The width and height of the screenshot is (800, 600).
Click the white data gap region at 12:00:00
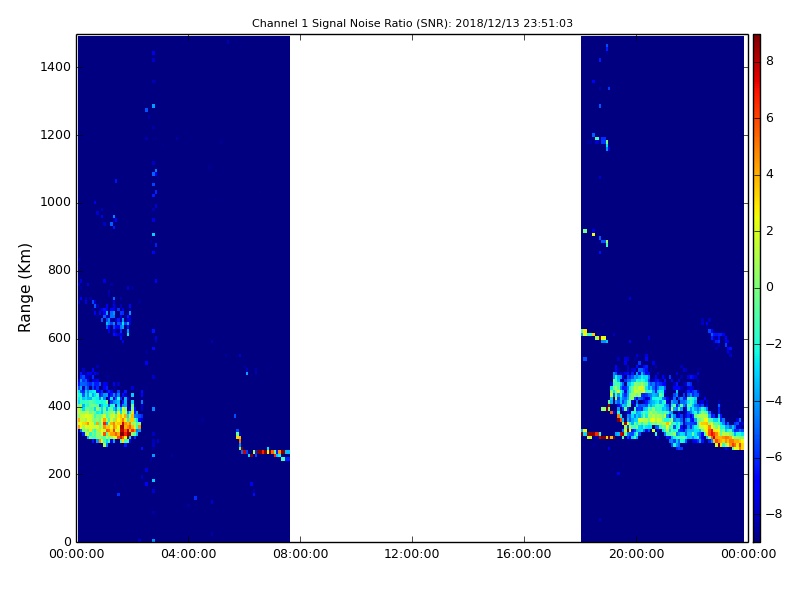(x=435, y=288)
